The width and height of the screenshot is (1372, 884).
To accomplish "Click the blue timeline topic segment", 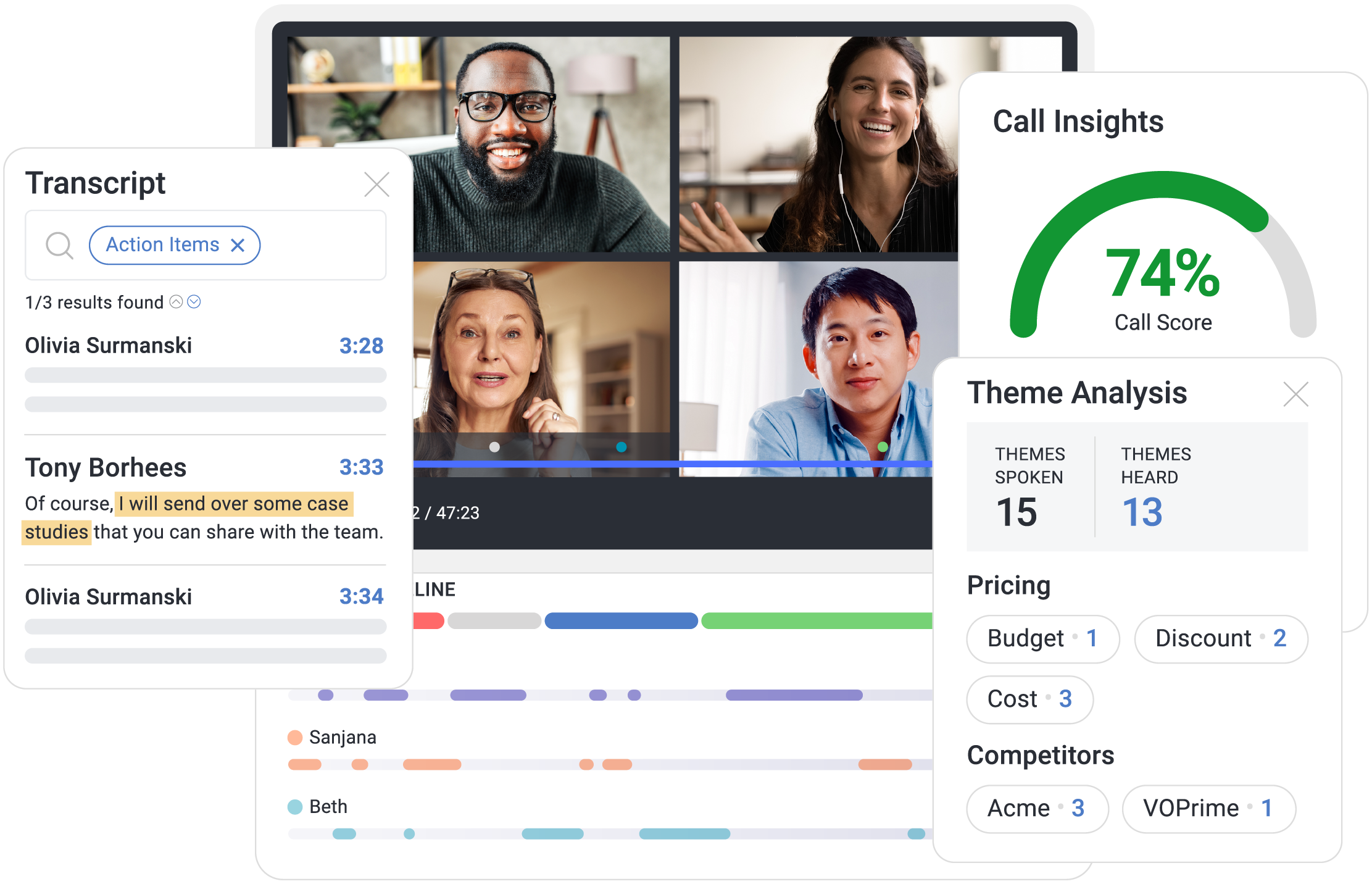I will click(621, 621).
